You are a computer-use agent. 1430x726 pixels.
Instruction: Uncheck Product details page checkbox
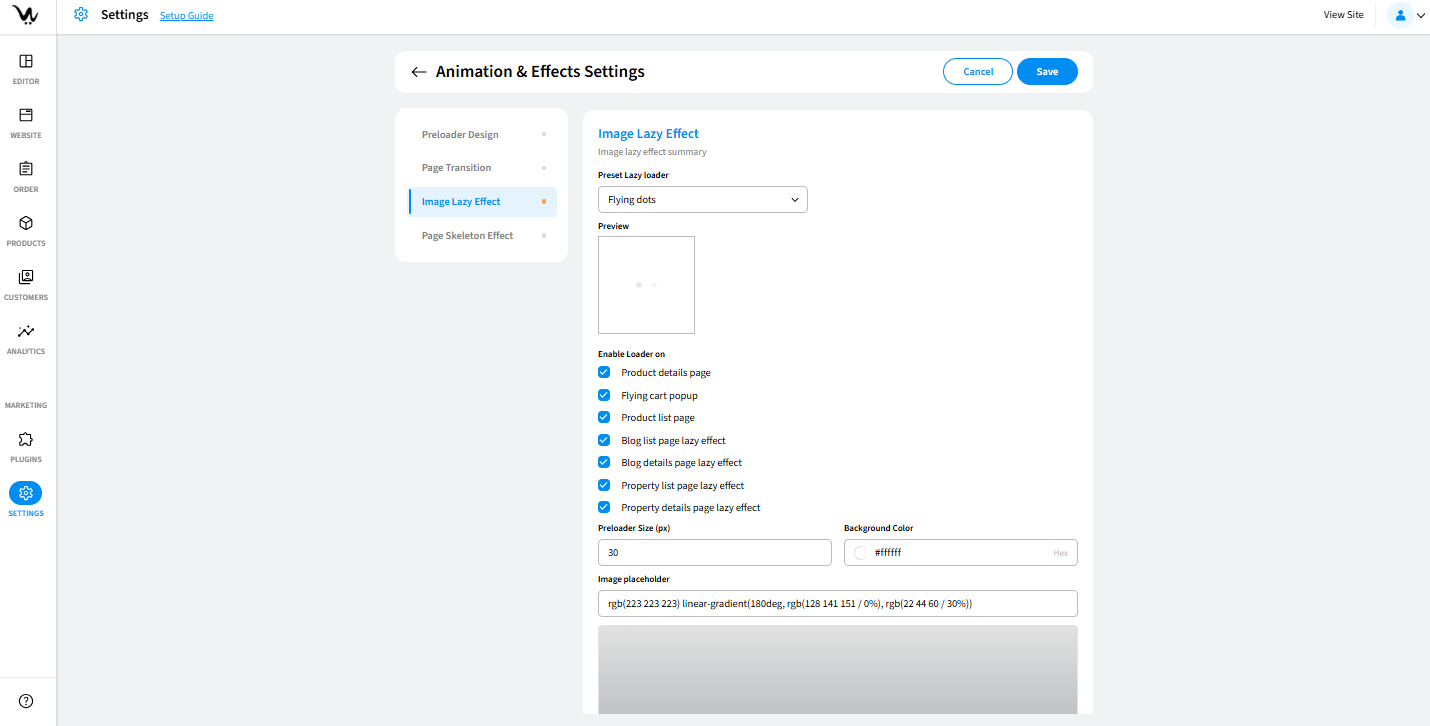(x=604, y=372)
